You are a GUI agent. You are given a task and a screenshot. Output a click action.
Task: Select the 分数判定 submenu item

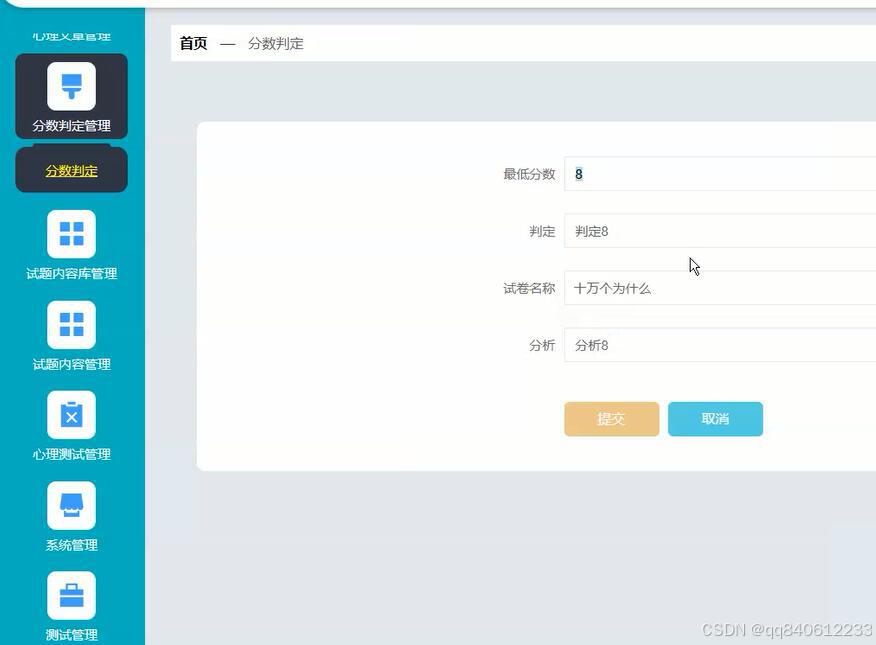tap(71, 170)
